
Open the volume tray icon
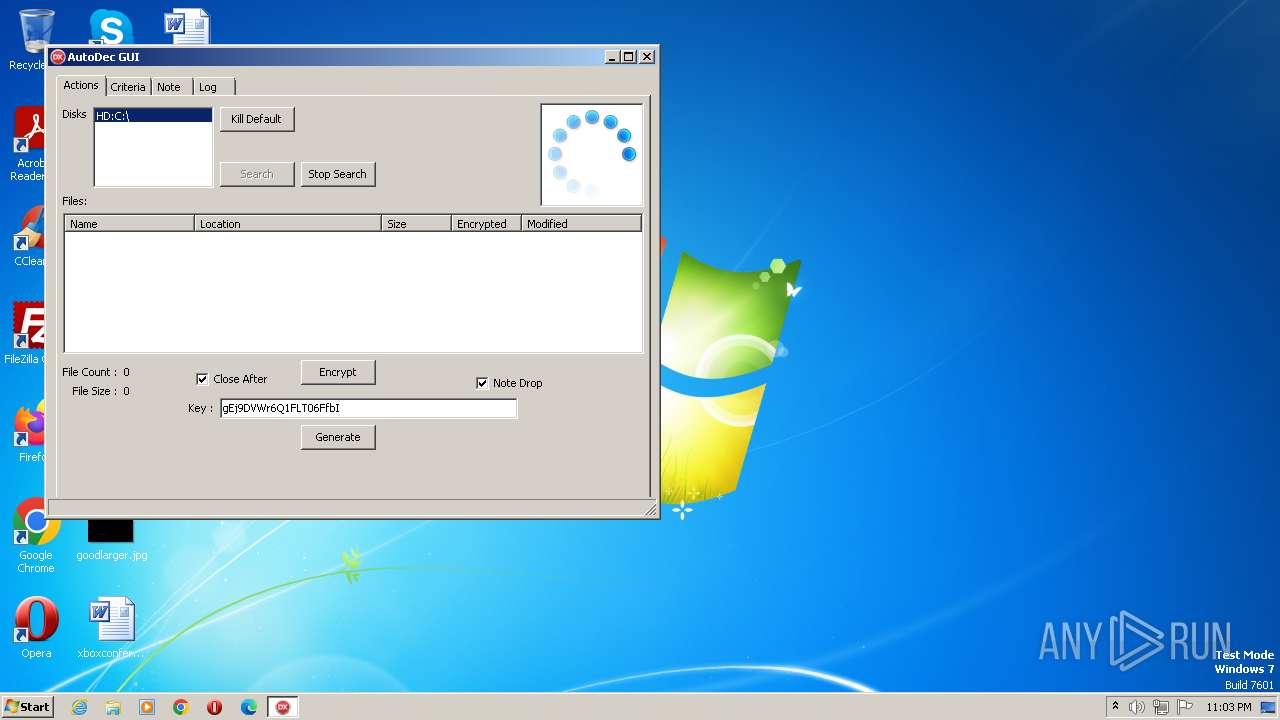(x=1136, y=707)
